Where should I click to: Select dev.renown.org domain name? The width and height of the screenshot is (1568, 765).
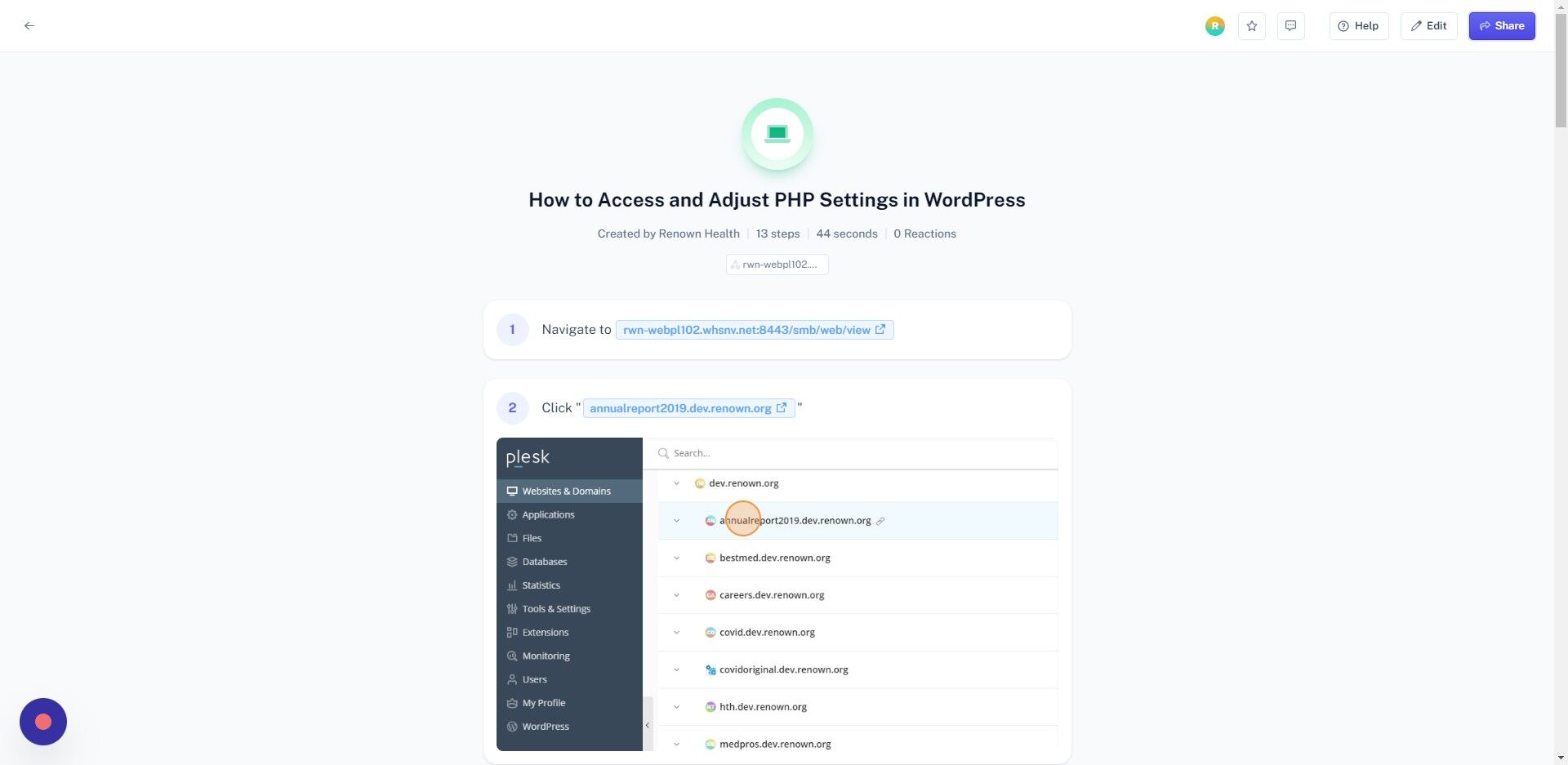click(x=743, y=483)
